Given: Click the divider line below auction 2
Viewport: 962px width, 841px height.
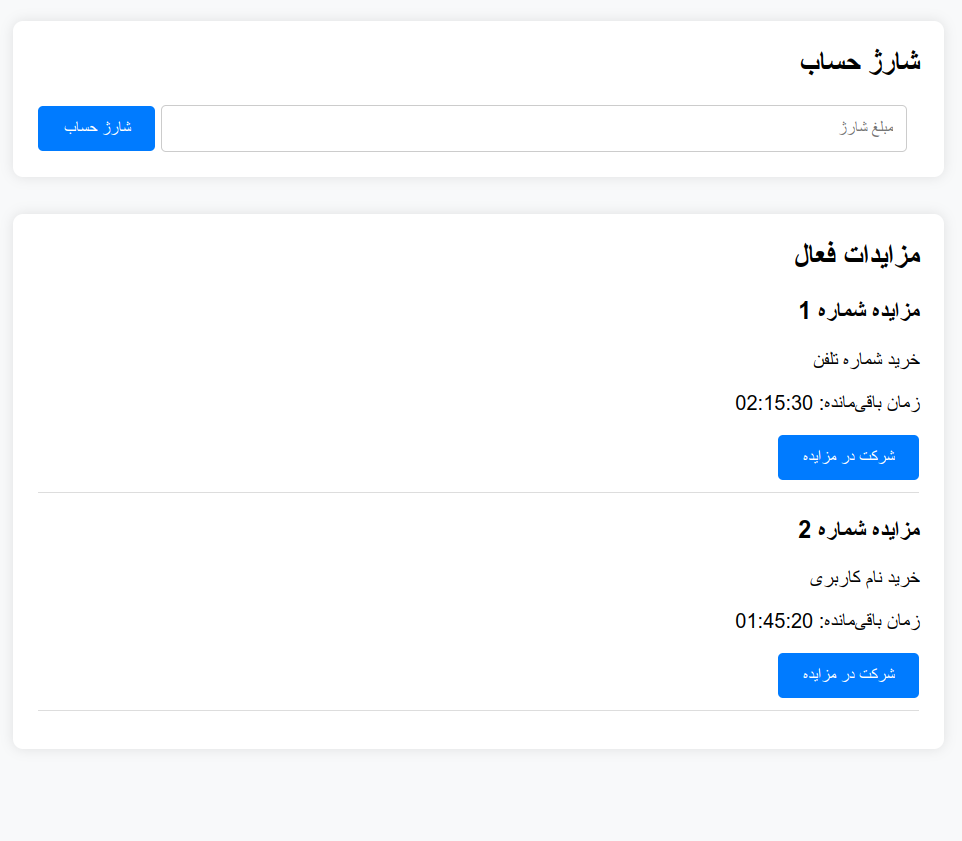Looking at the screenshot, I should 478,710.
